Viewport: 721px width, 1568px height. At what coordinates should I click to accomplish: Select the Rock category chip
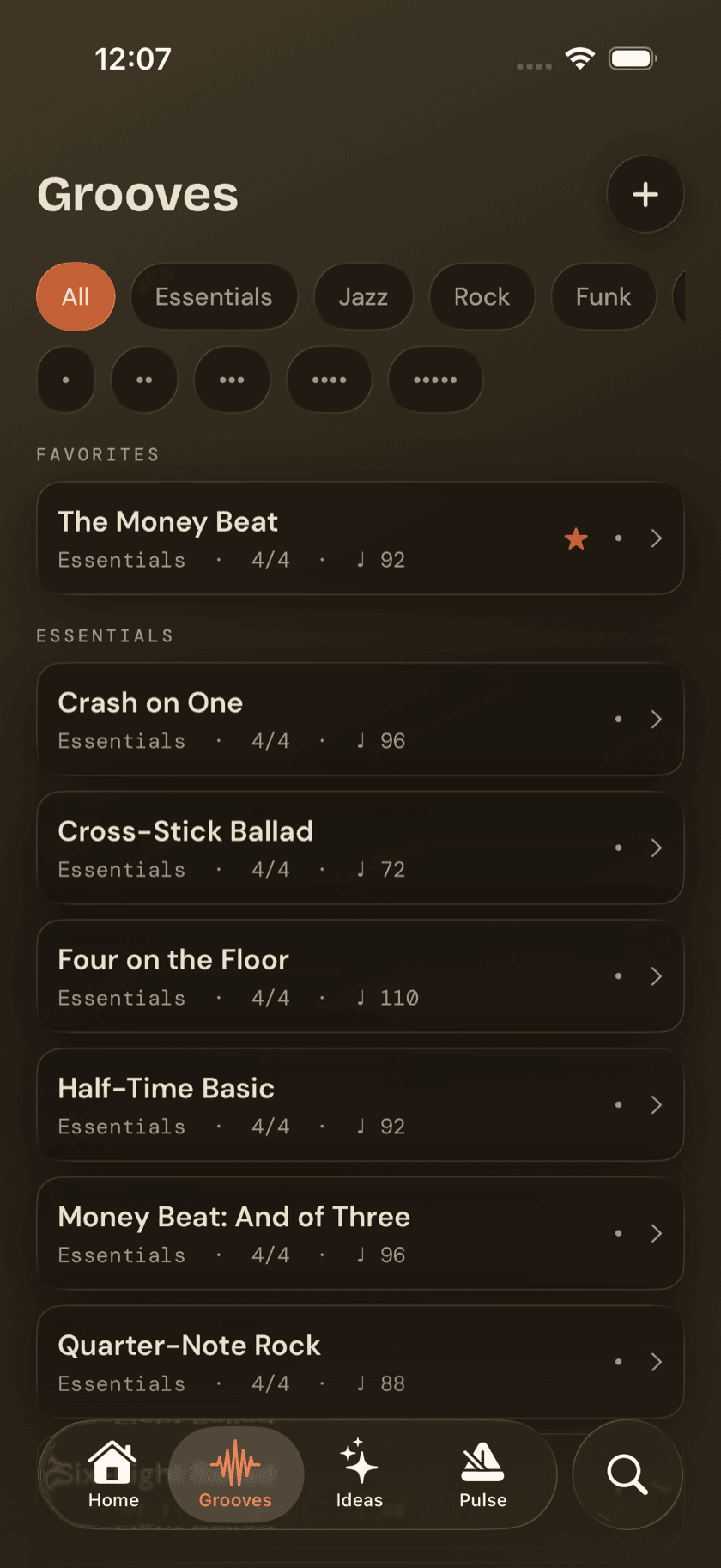(x=482, y=296)
